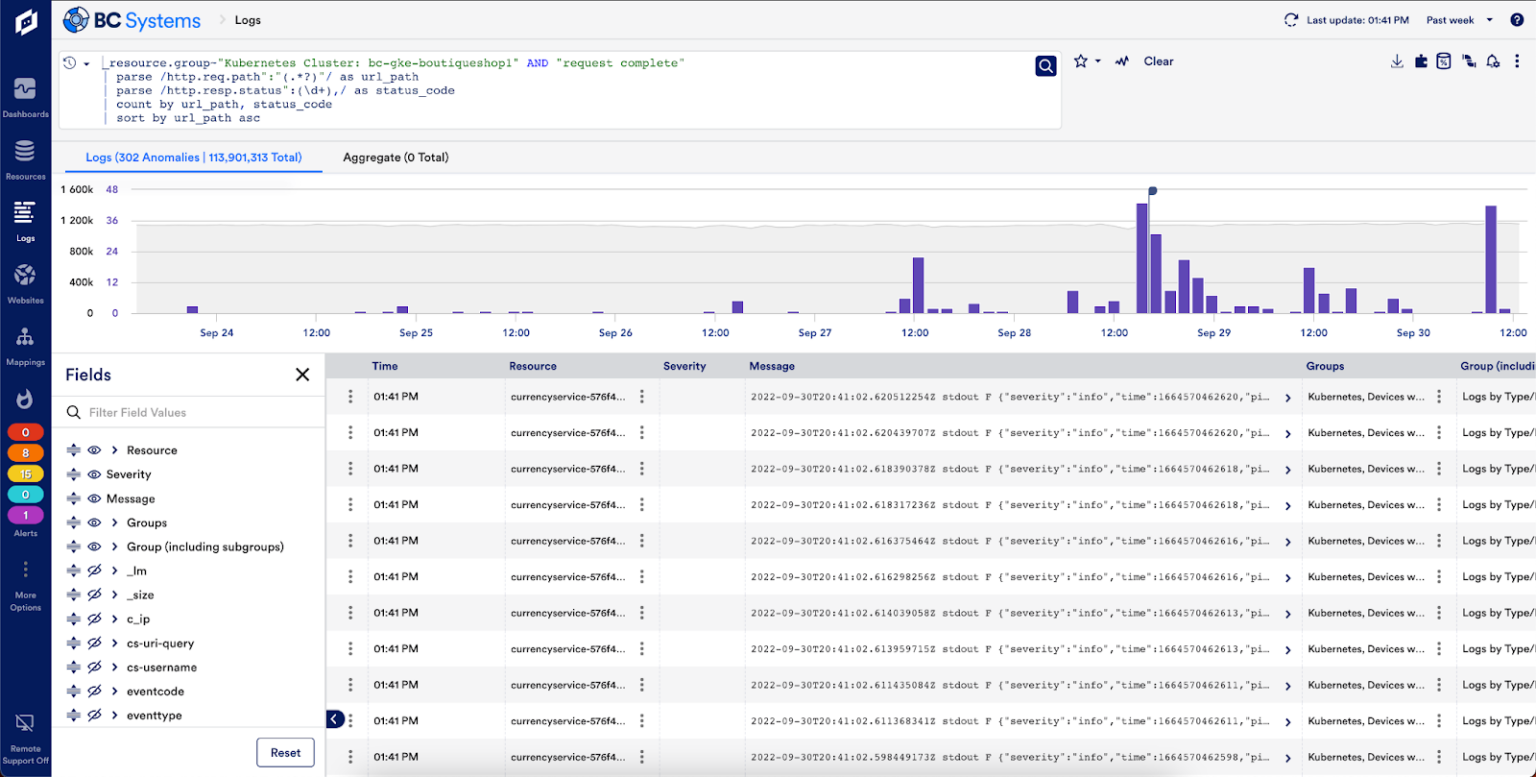Click the download icon in the toolbar
1536x777 pixels.
point(1397,61)
